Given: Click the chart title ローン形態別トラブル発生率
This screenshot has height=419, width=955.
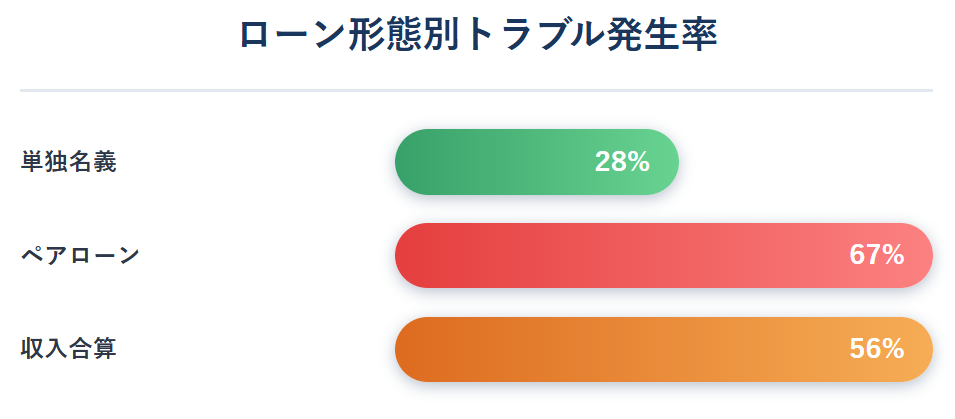Looking at the screenshot, I should click(x=478, y=36).
